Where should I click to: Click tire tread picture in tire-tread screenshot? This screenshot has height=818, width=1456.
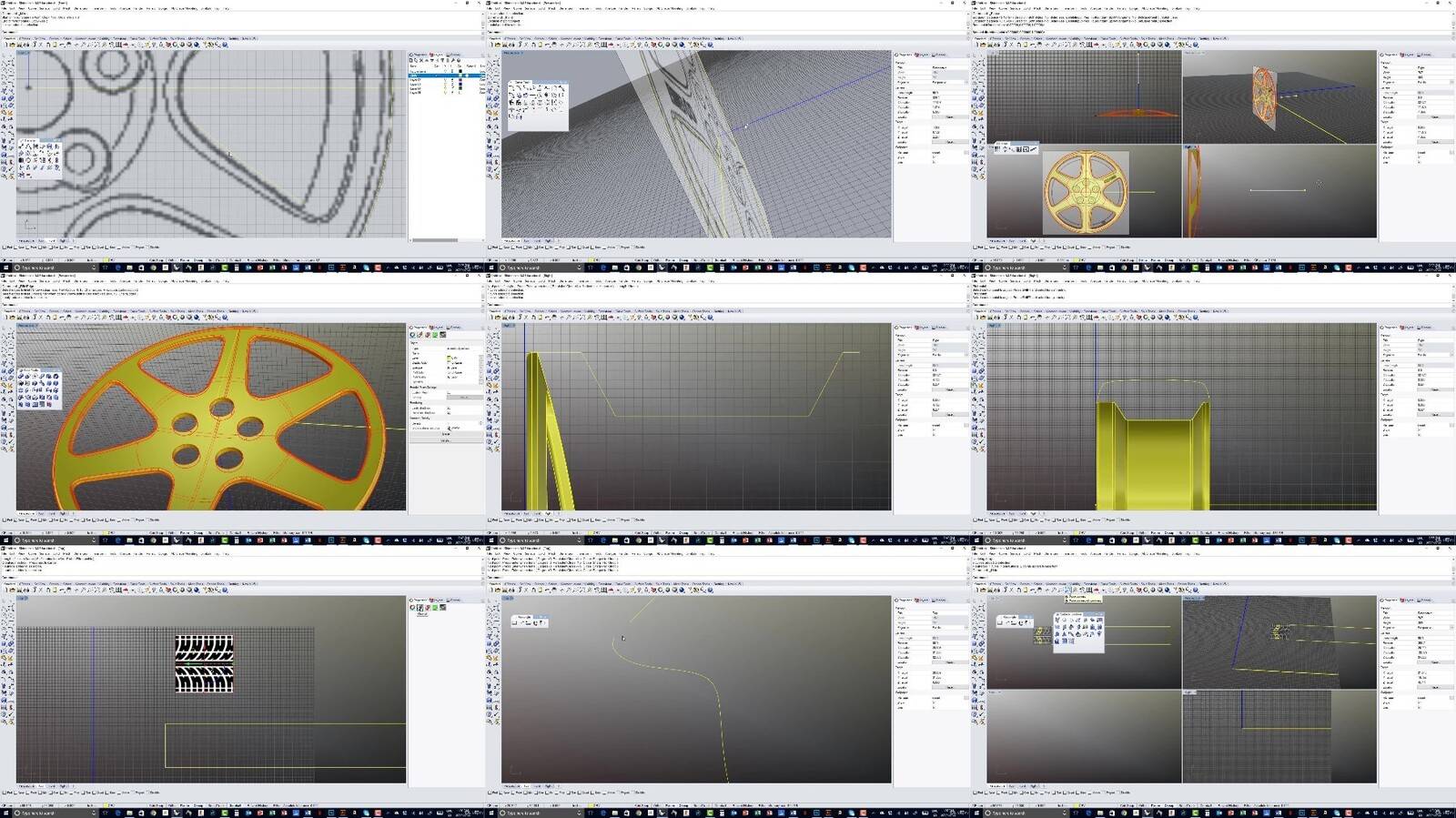pos(204,663)
